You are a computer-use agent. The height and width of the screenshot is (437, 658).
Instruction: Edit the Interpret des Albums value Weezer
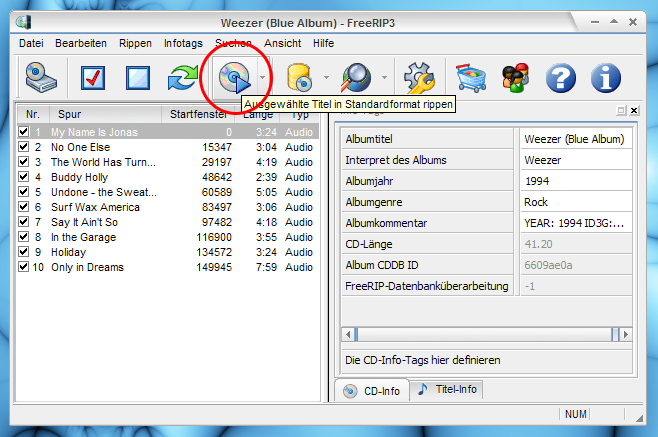click(x=576, y=160)
